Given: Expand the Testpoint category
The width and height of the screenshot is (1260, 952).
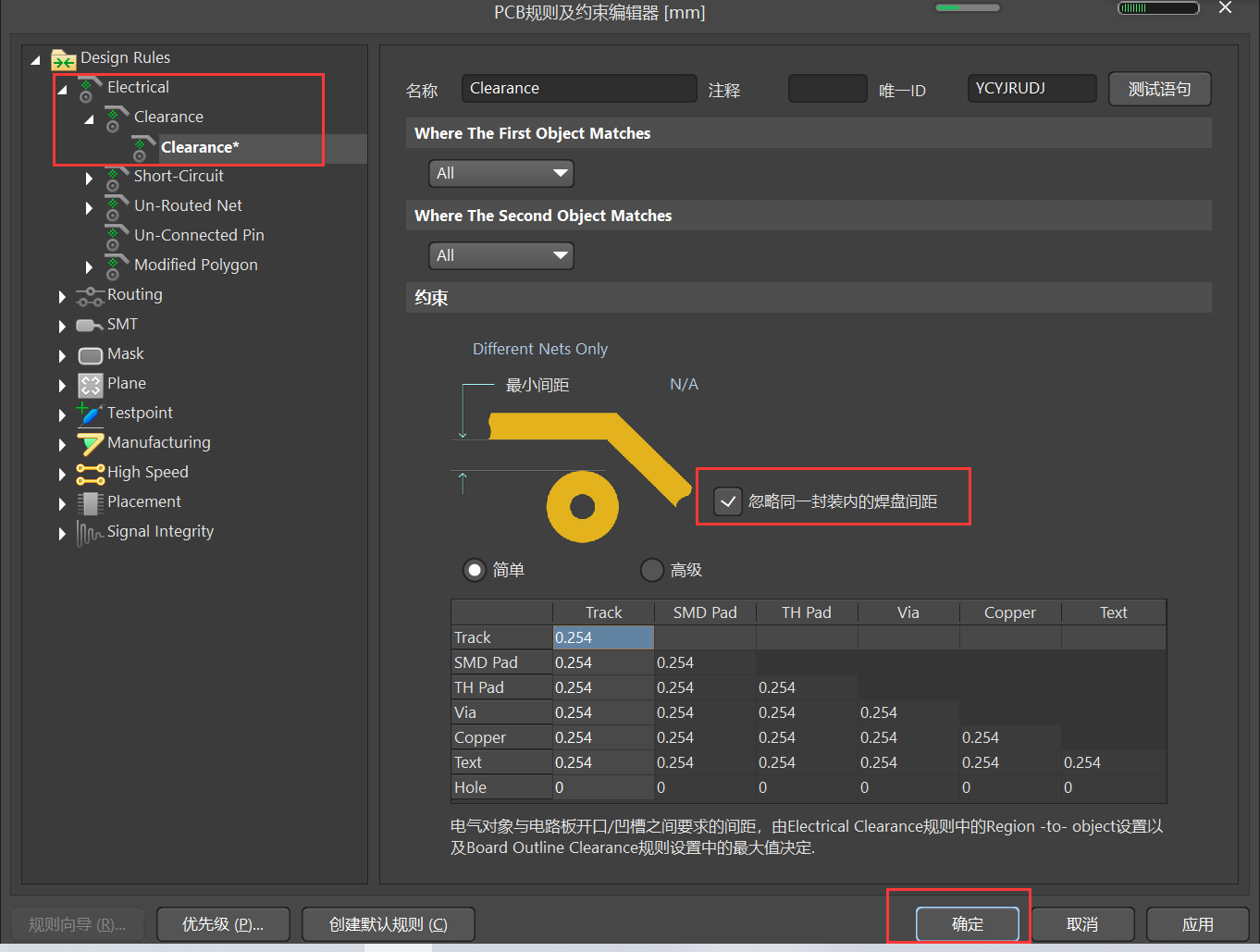Looking at the screenshot, I should [62, 414].
